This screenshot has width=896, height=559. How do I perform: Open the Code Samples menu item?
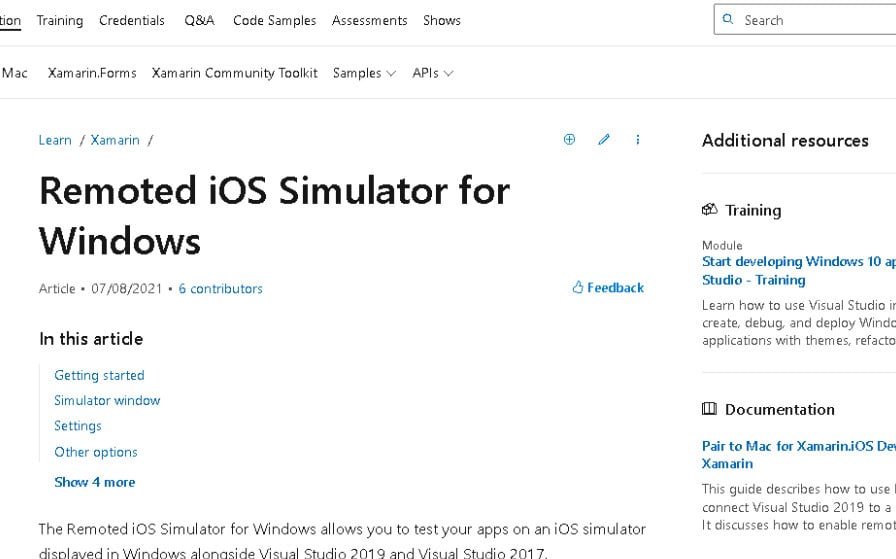click(274, 21)
